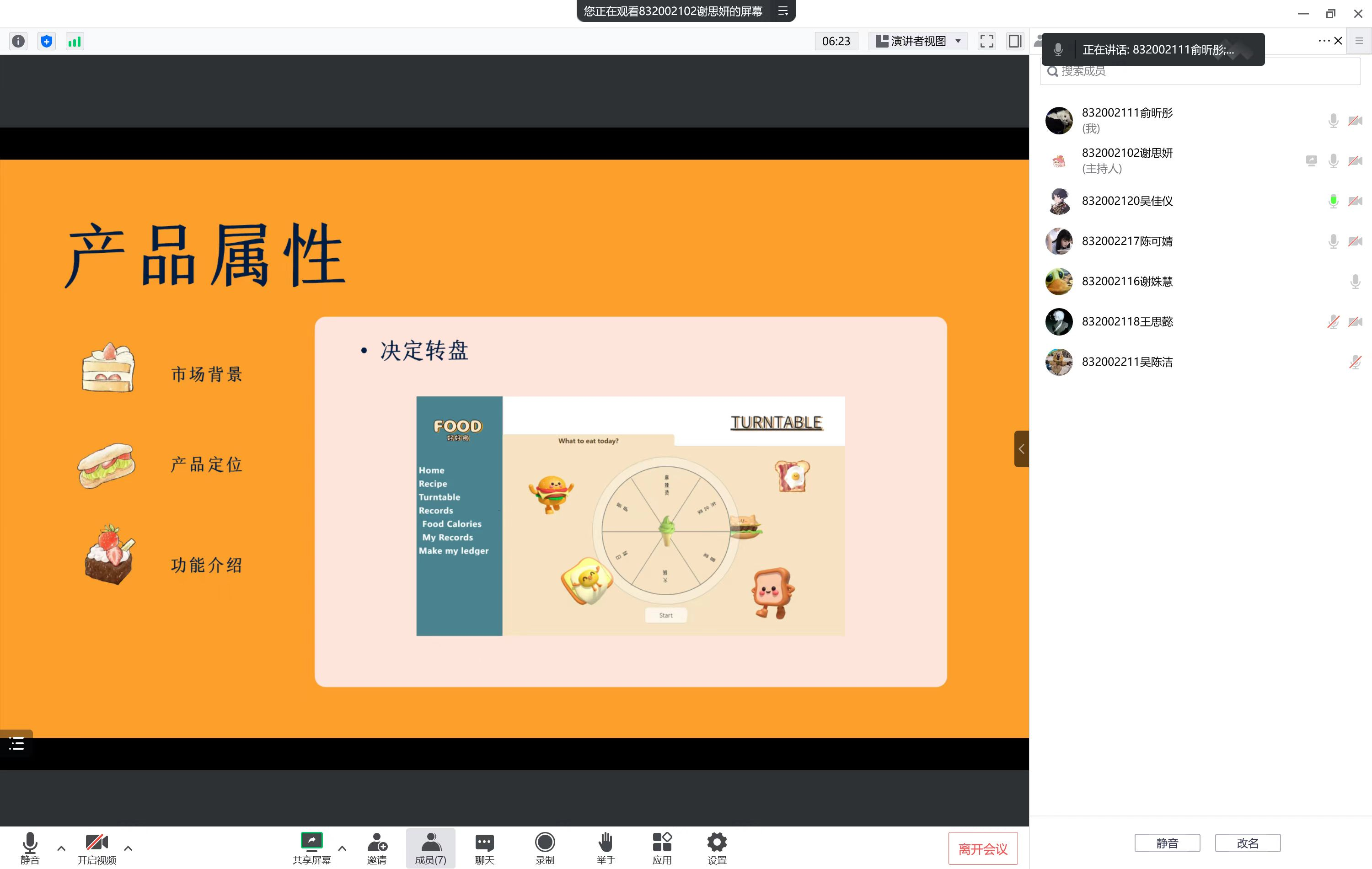Open the blue security shield icon
This screenshot has width=1372, height=869.
click(47, 41)
